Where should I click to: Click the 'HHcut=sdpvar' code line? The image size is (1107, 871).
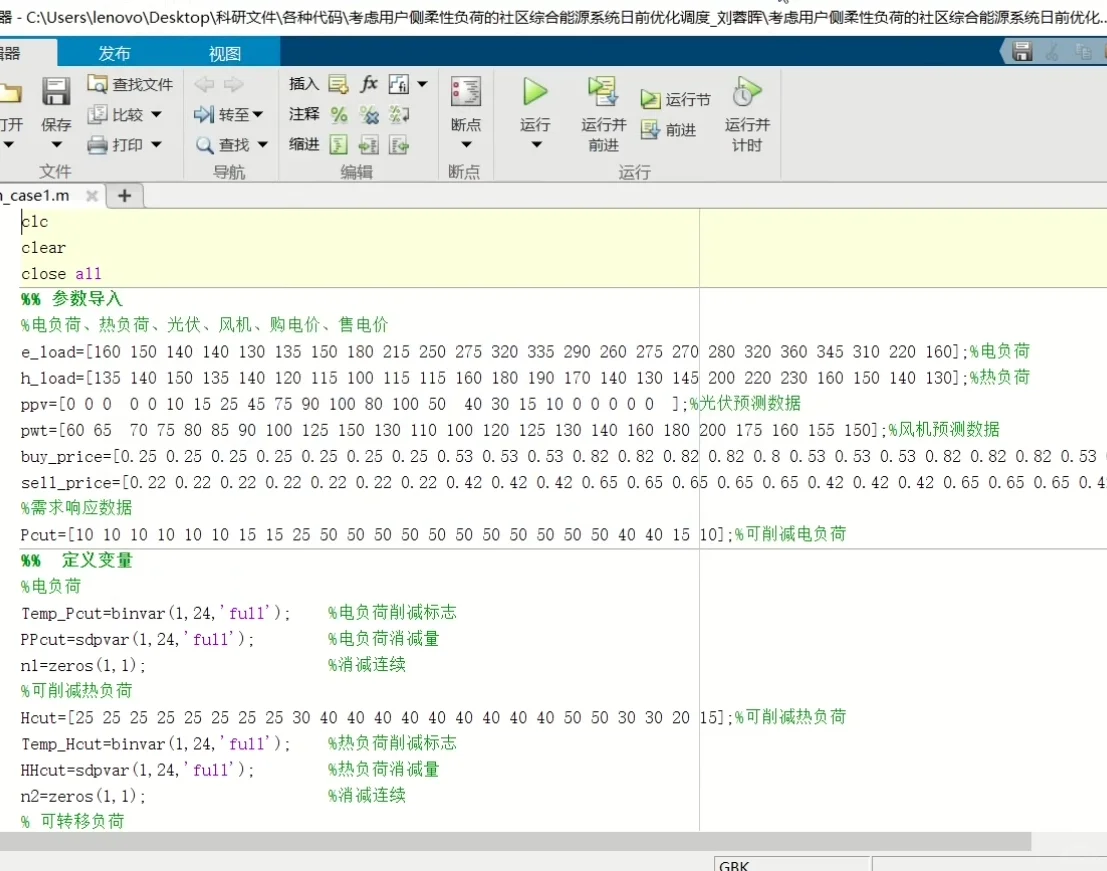(230, 769)
